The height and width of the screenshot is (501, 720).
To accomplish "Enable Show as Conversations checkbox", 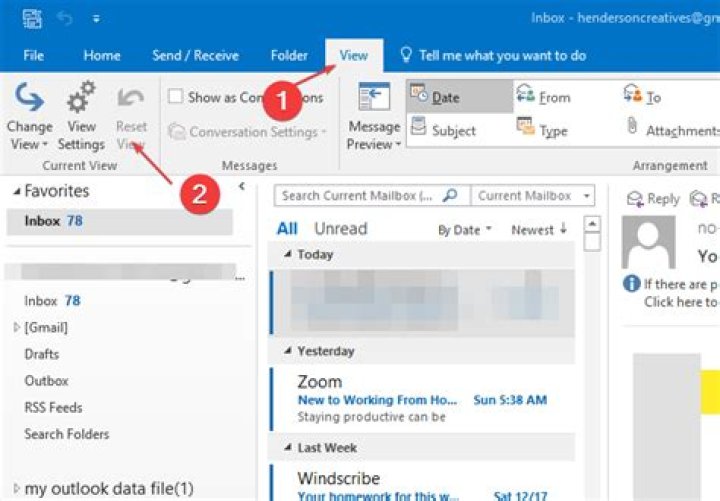I will tap(176, 97).
